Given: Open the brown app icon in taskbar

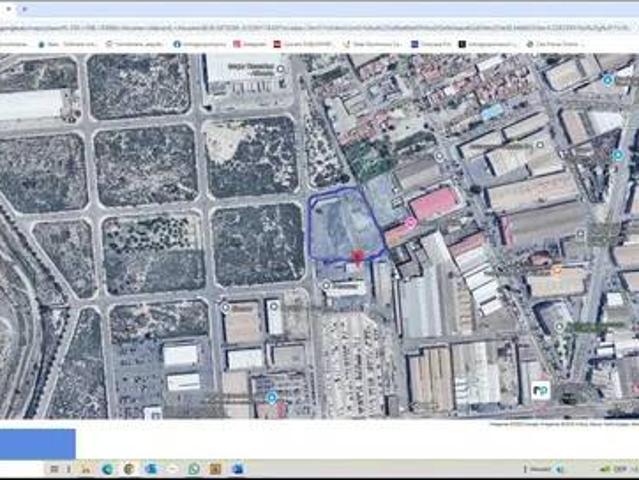Looking at the screenshot, I should coord(215,469).
